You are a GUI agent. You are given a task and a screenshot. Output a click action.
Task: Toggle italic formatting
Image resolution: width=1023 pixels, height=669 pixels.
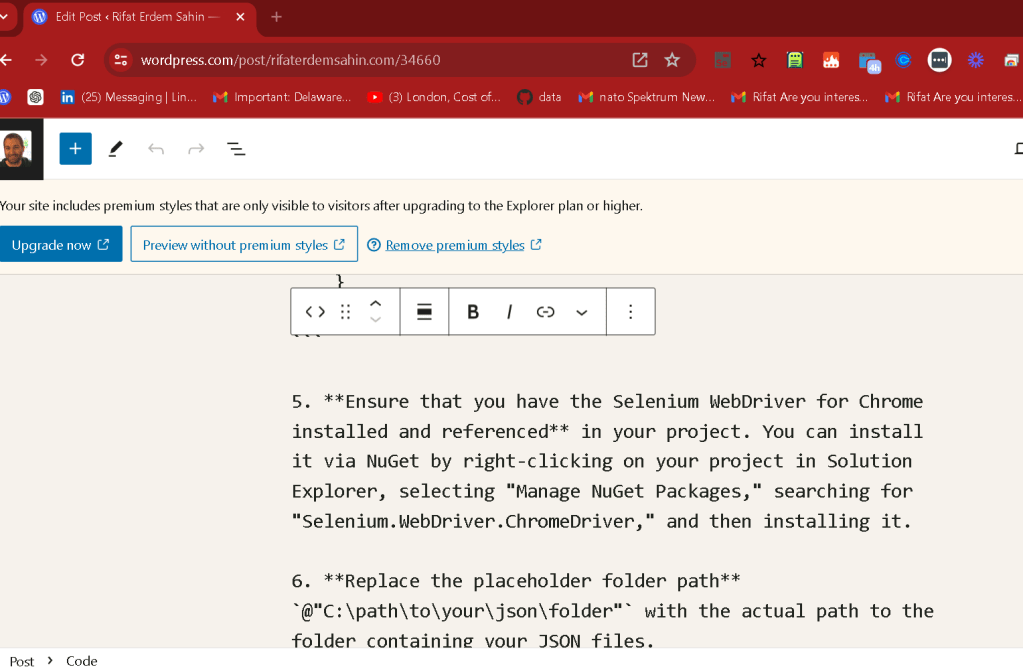click(x=509, y=312)
